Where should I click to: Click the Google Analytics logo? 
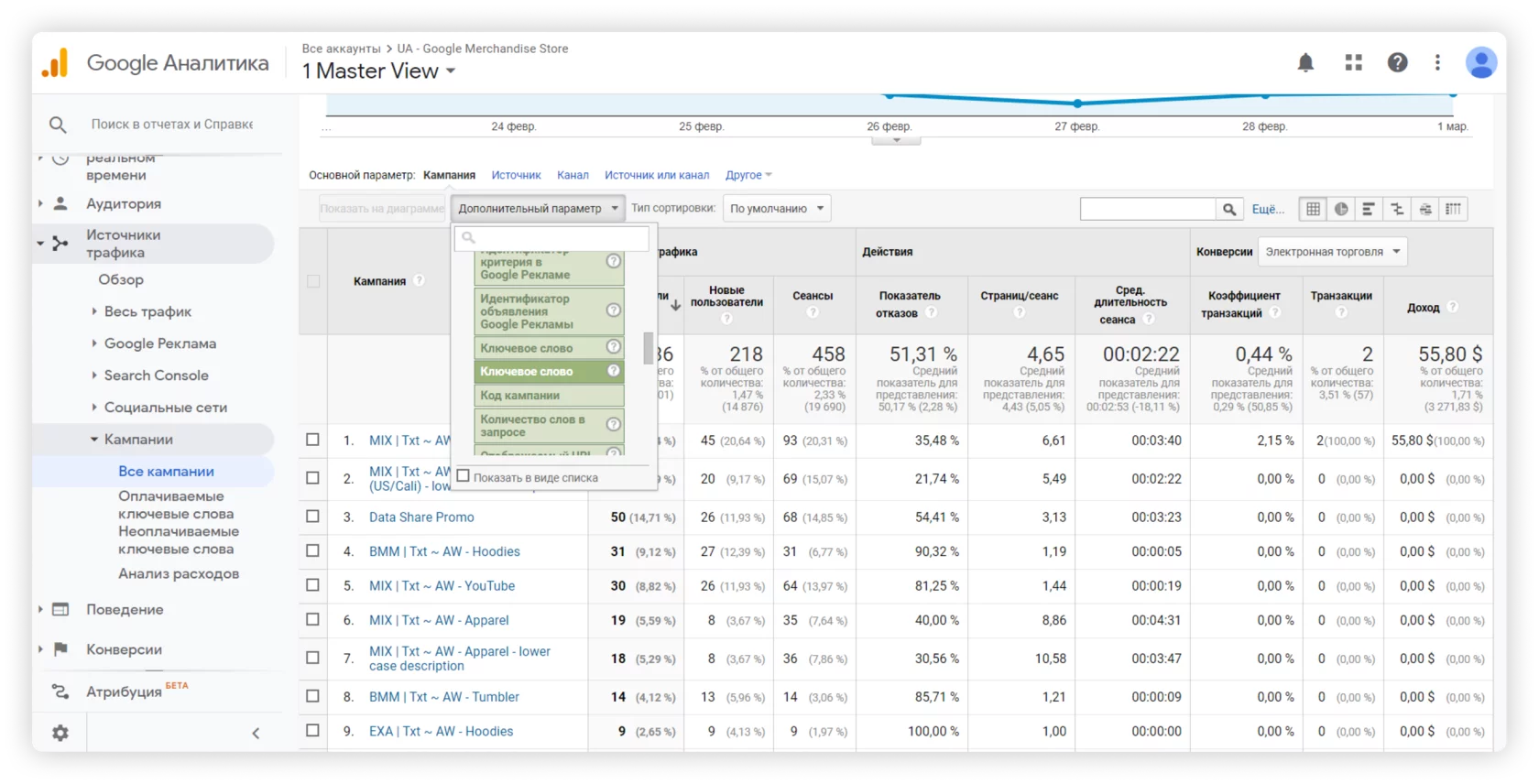(x=56, y=62)
